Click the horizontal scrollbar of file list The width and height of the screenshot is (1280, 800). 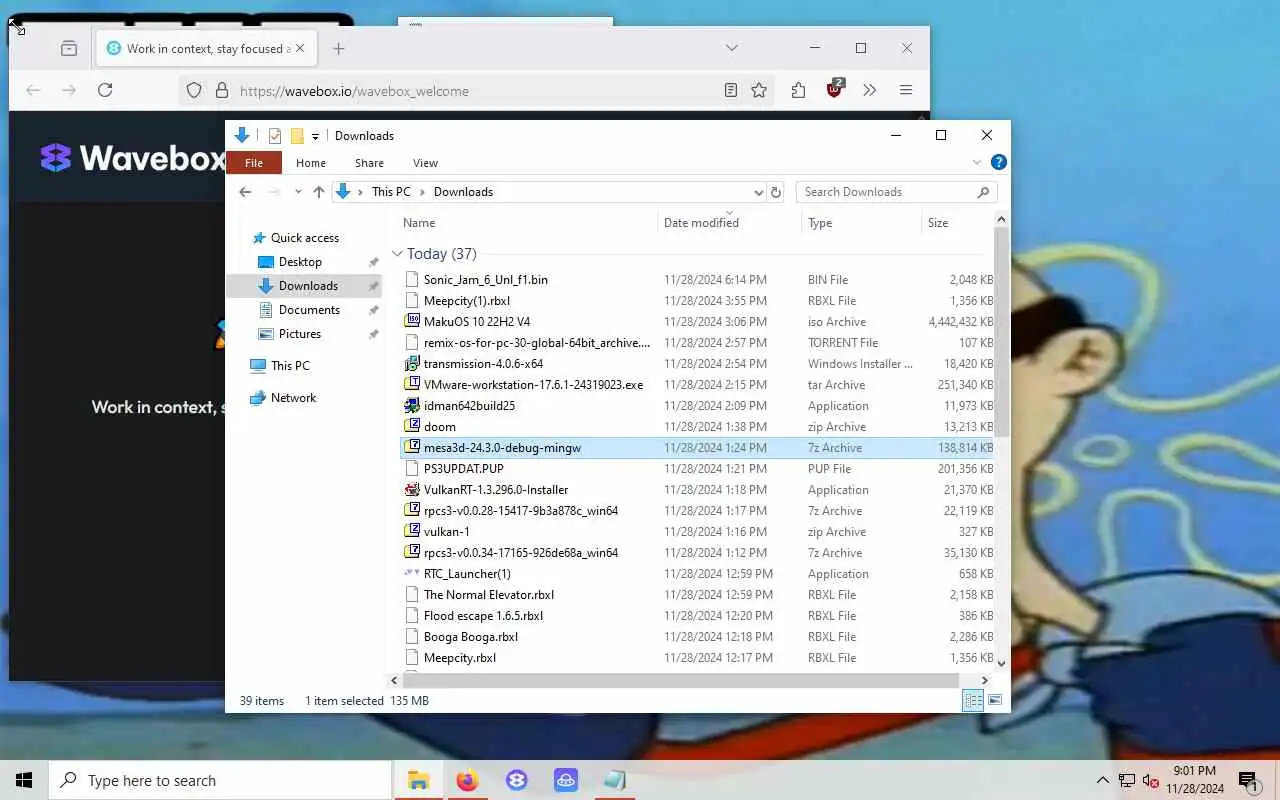[x=682, y=680]
